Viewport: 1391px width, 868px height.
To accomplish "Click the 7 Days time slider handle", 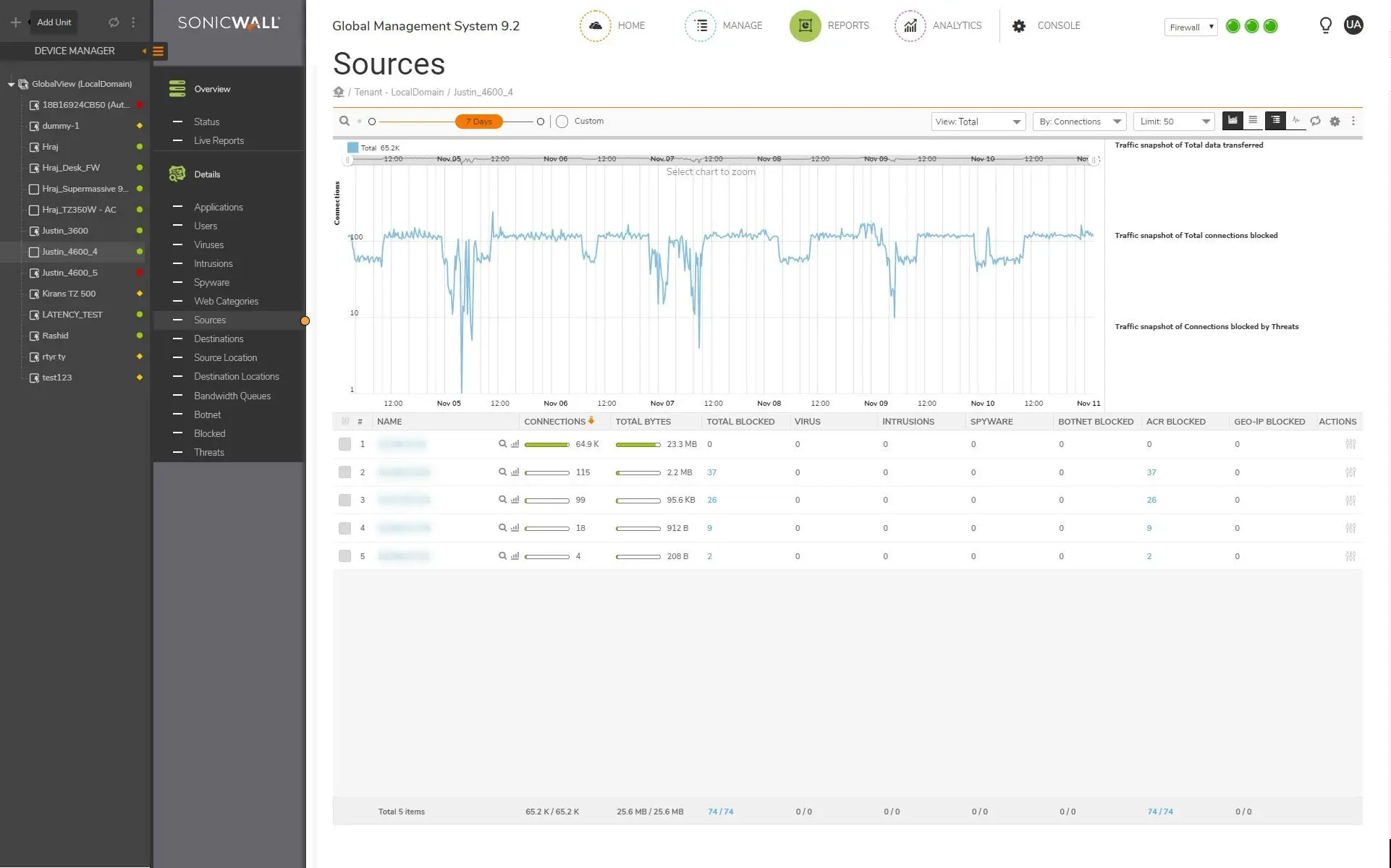I will click(478, 122).
